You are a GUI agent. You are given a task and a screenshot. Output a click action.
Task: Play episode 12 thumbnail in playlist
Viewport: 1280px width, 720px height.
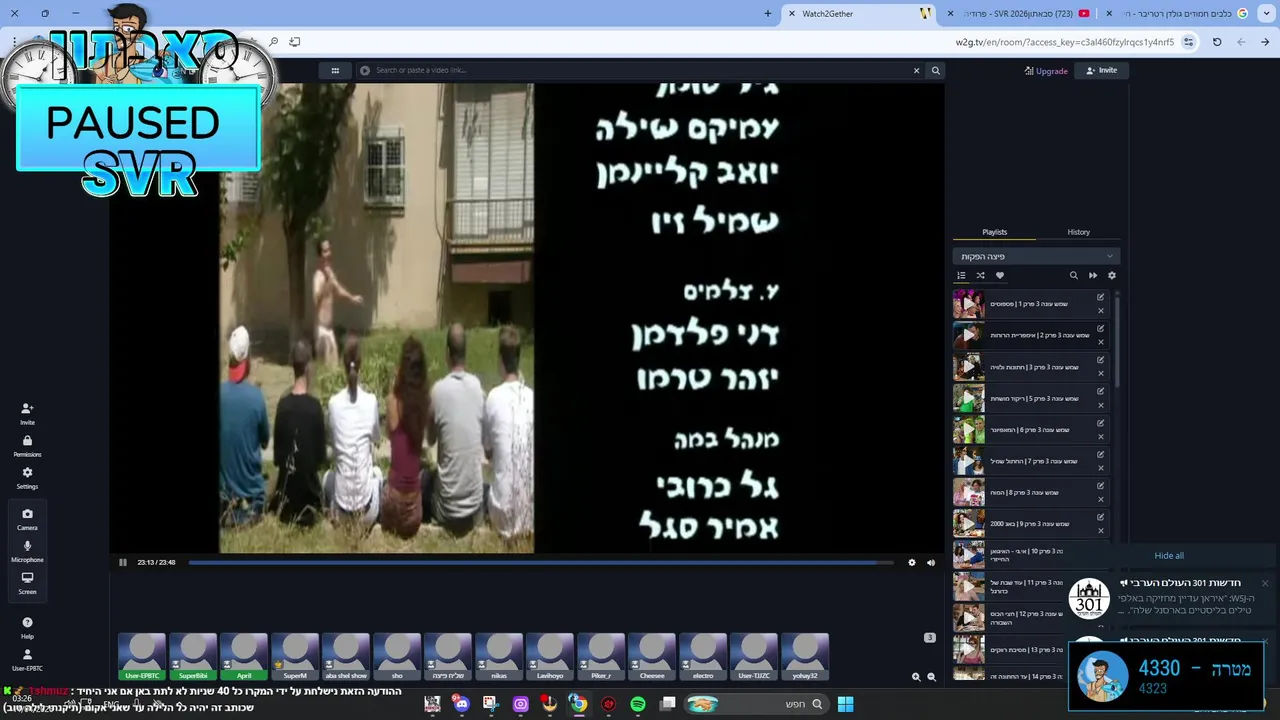point(968,618)
